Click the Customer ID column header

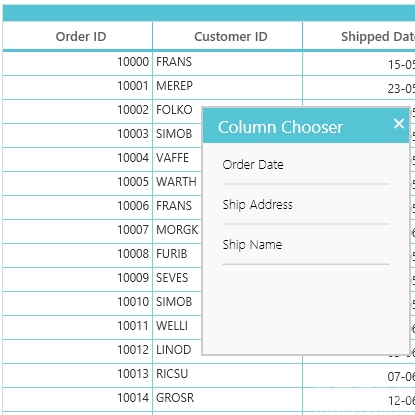(x=228, y=36)
